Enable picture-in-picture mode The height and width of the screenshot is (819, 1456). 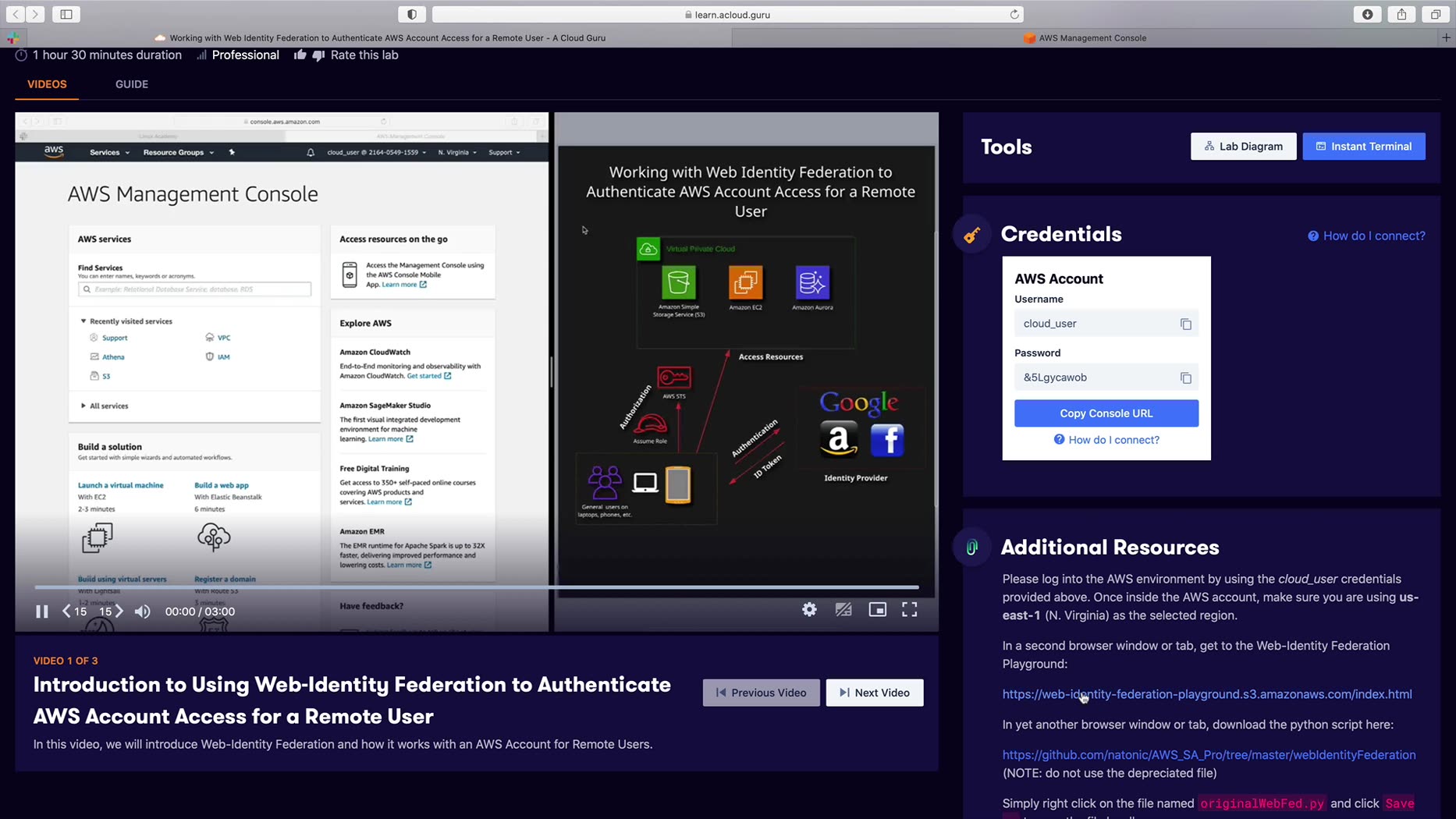point(878,610)
